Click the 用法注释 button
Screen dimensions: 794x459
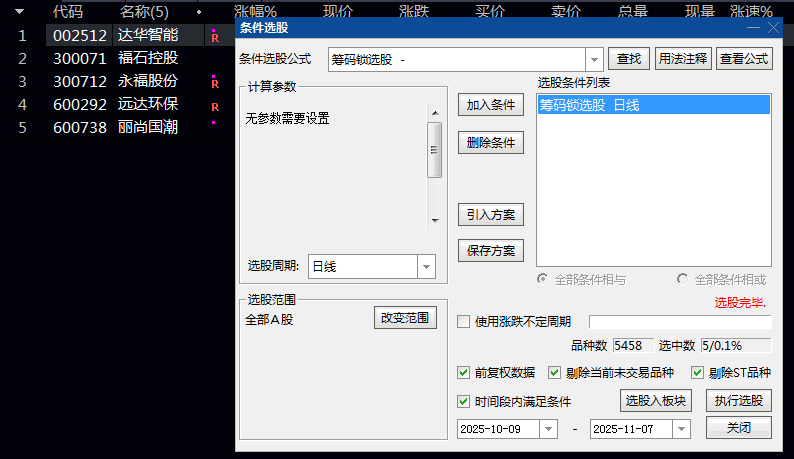[x=683, y=59]
